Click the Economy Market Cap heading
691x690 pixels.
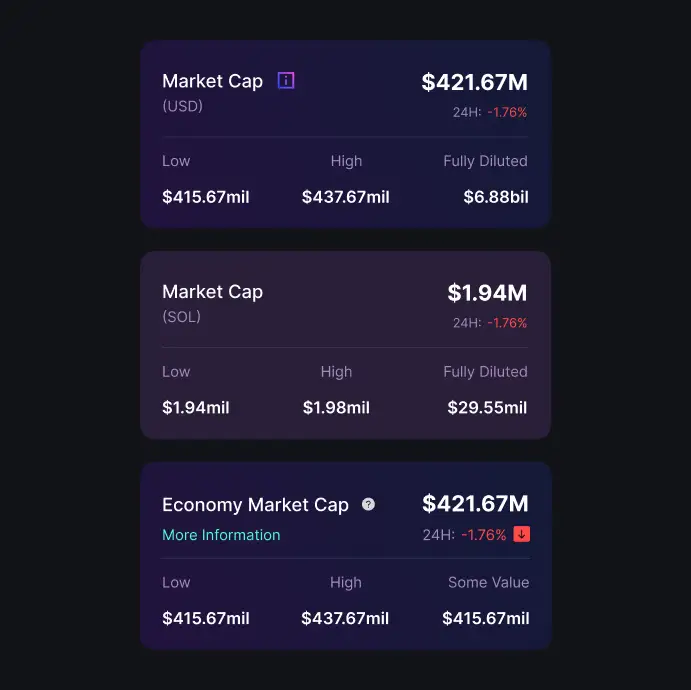point(255,505)
